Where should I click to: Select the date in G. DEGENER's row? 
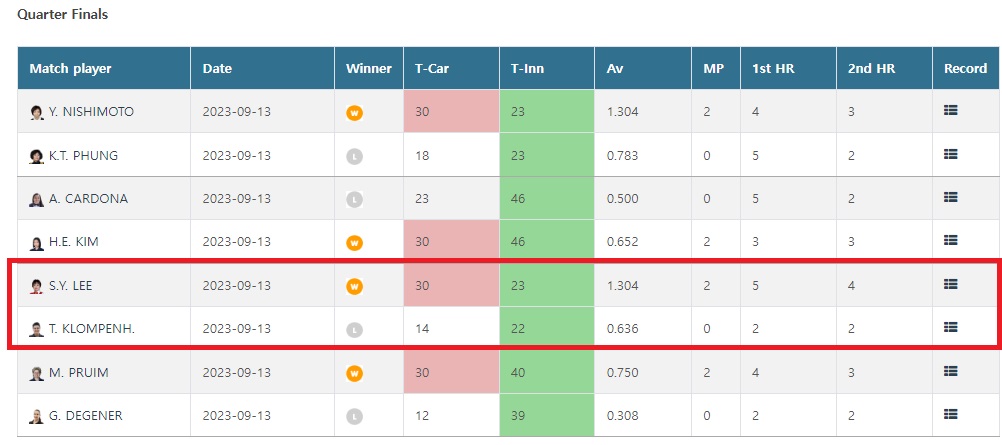236,416
